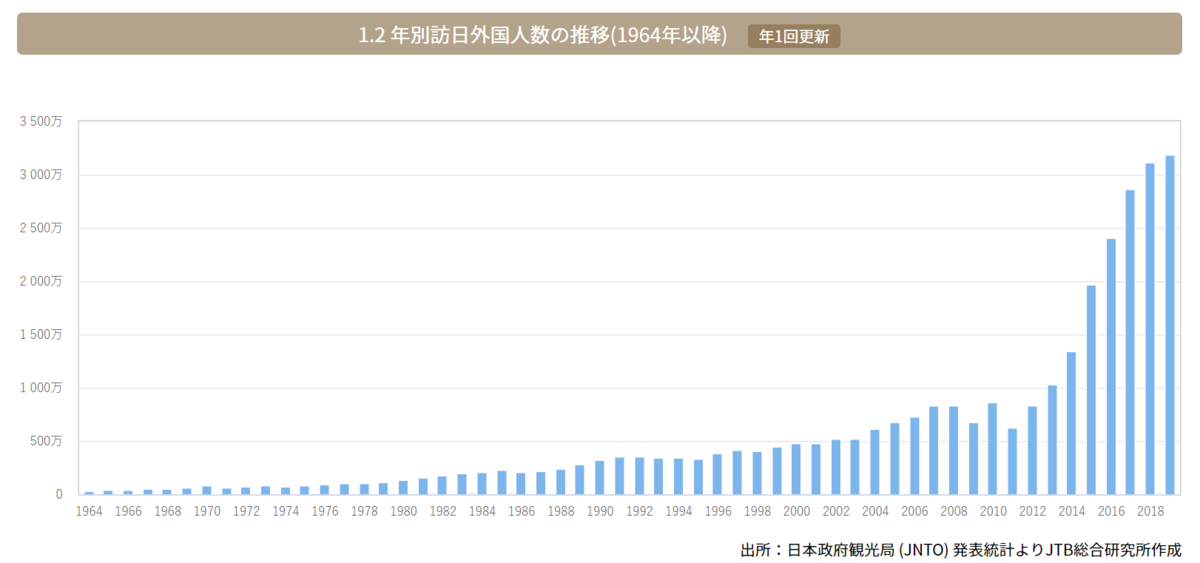Click the 1972 x-axis label
Image resolution: width=1200 pixels, height=563 pixels.
pos(246,511)
